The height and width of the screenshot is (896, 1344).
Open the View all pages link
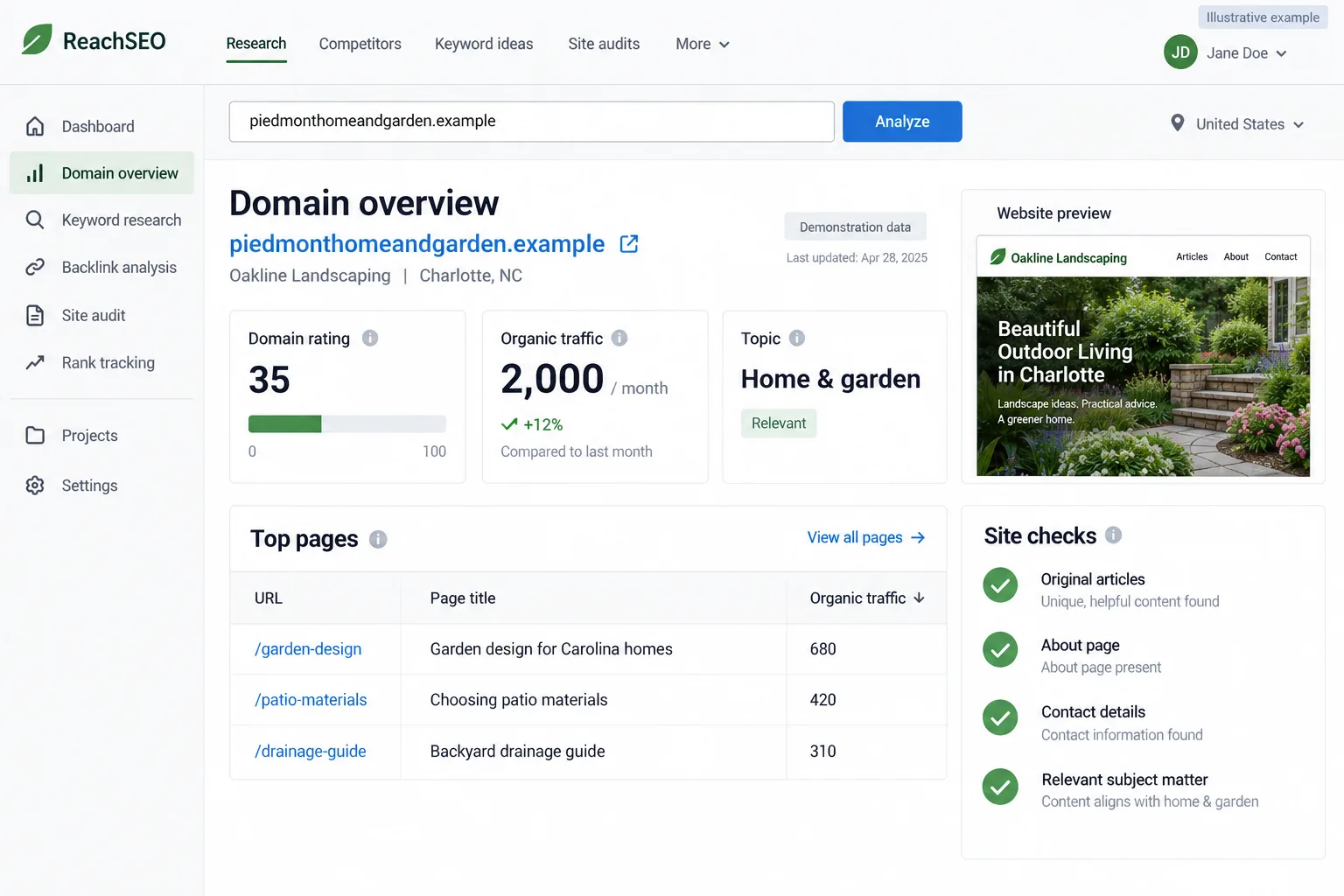[x=866, y=537]
